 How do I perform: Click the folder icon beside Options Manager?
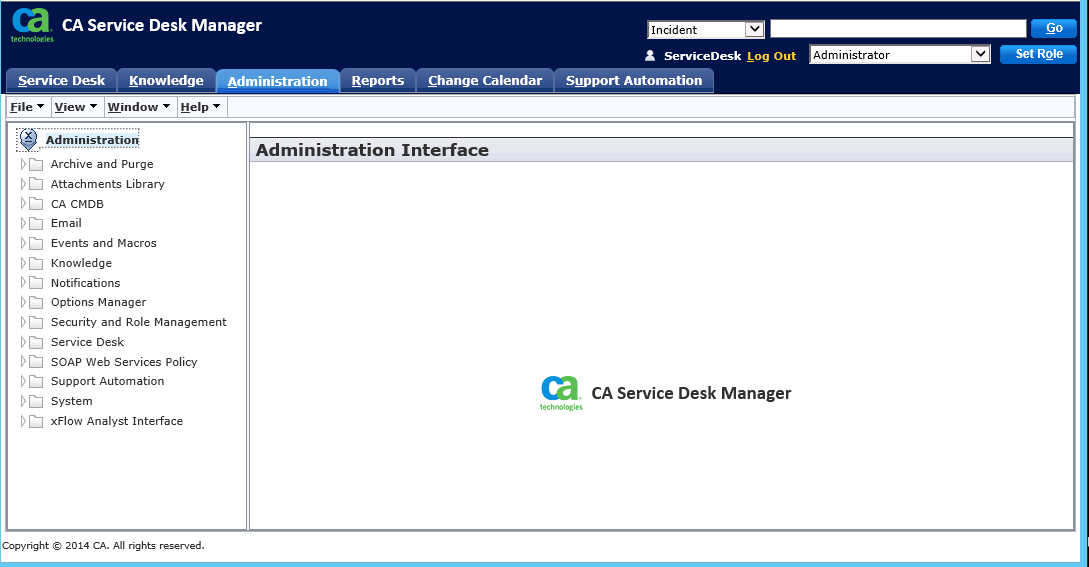click(x=36, y=302)
